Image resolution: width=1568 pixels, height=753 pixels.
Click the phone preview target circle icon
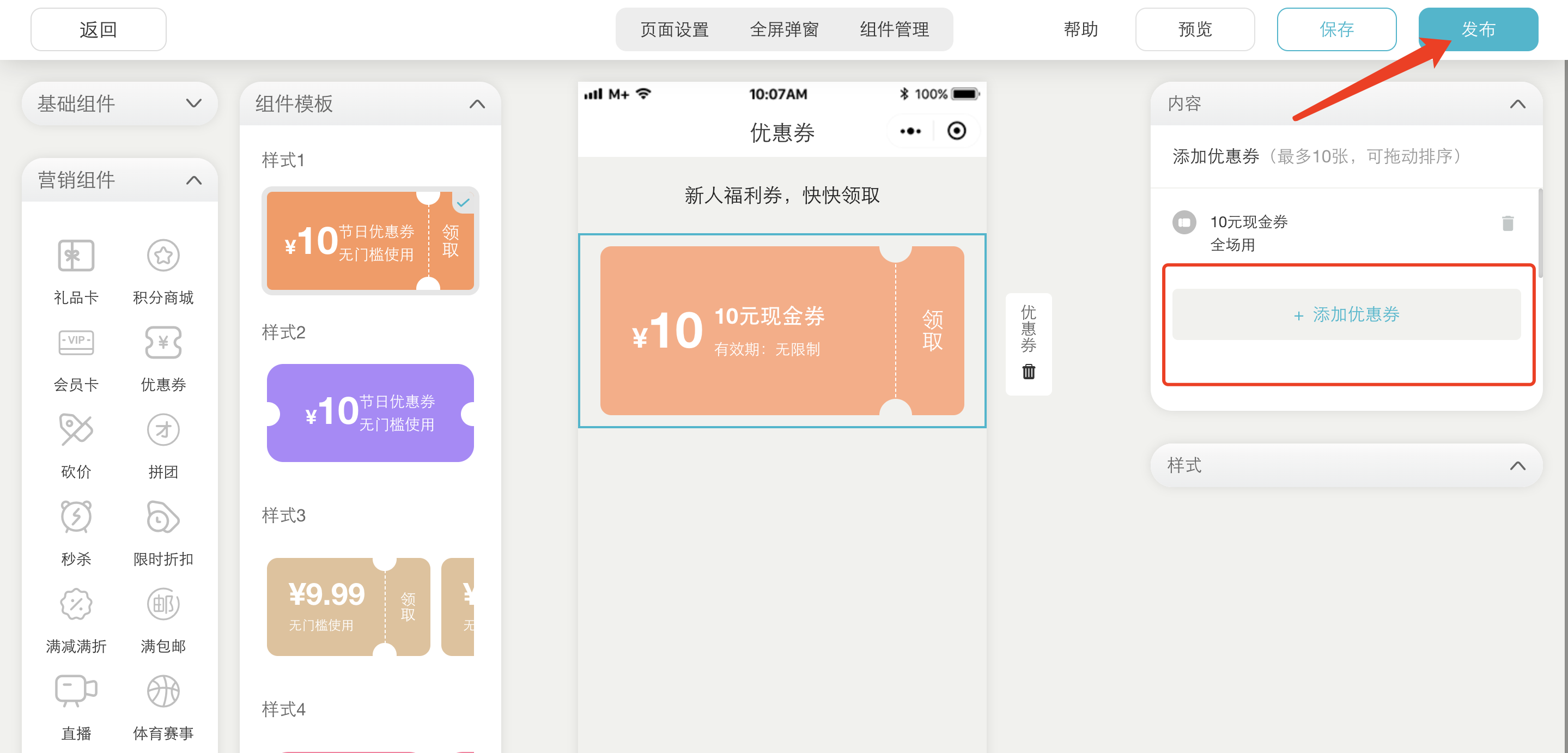956,131
